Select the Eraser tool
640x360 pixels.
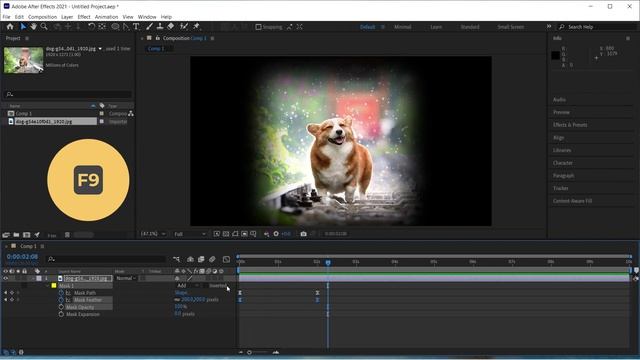171,27
